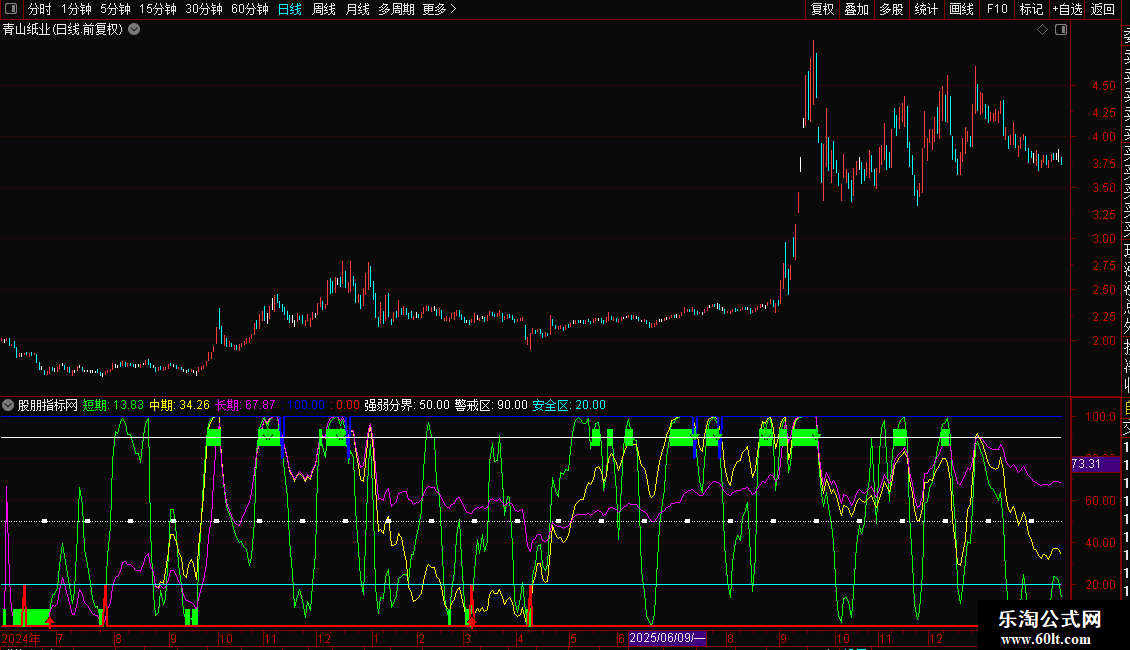Switch to 日线 daily chart period
Screen dimensions: 1130x650
coord(289,9)
